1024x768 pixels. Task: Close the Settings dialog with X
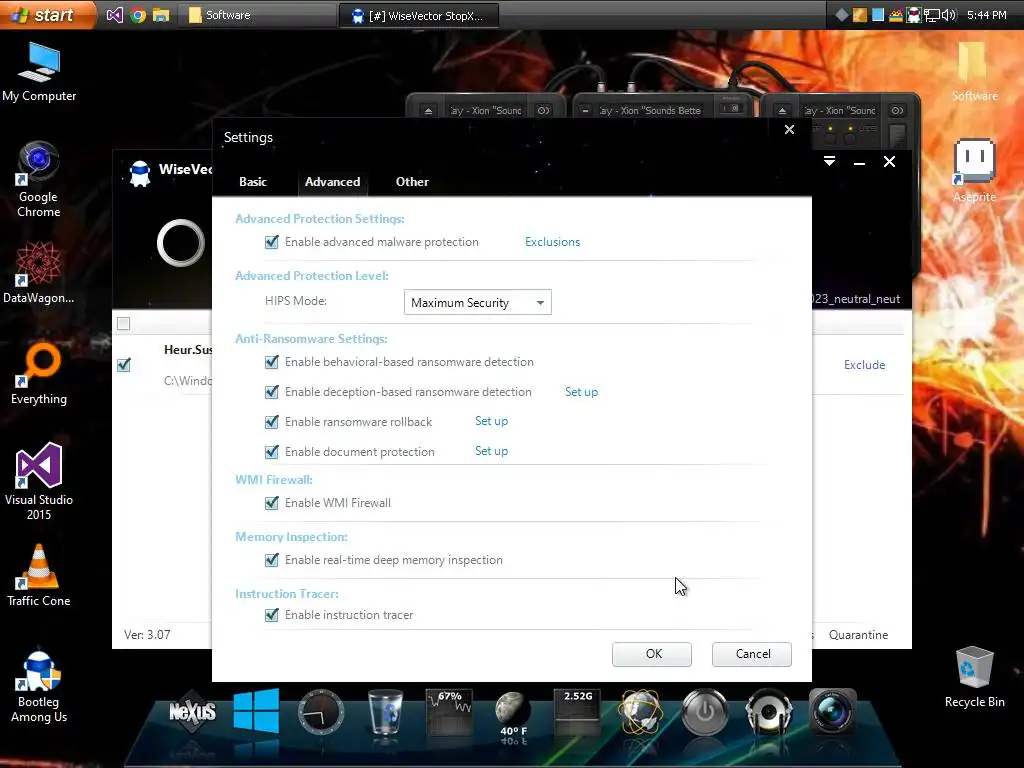789,129
